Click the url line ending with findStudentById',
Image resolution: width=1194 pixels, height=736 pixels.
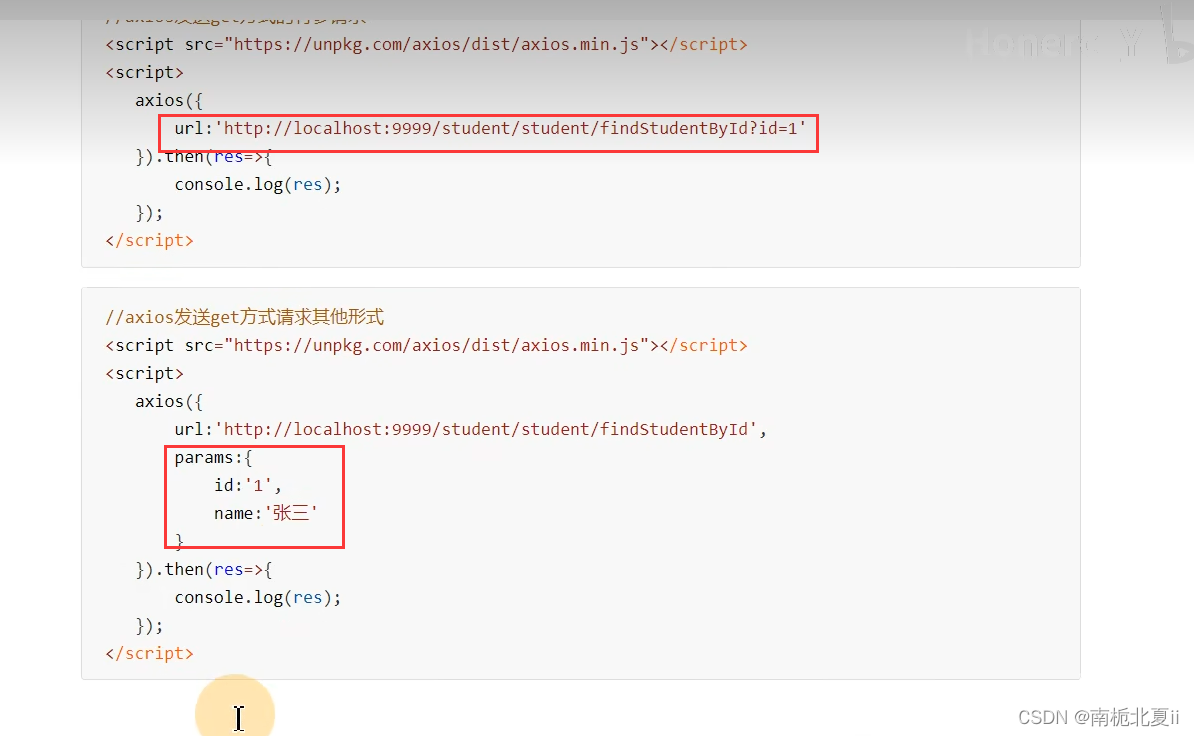coord(470,429)
